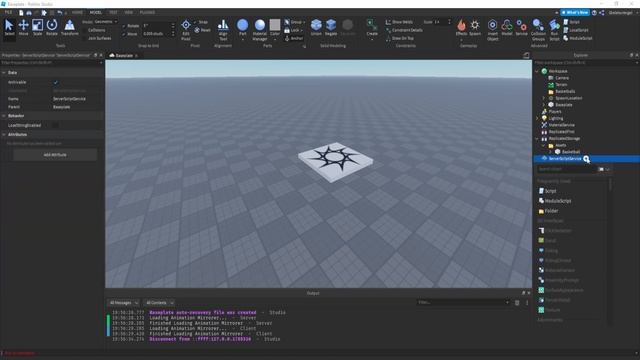Toggle the Move snap checkbox

coord(124,34)
